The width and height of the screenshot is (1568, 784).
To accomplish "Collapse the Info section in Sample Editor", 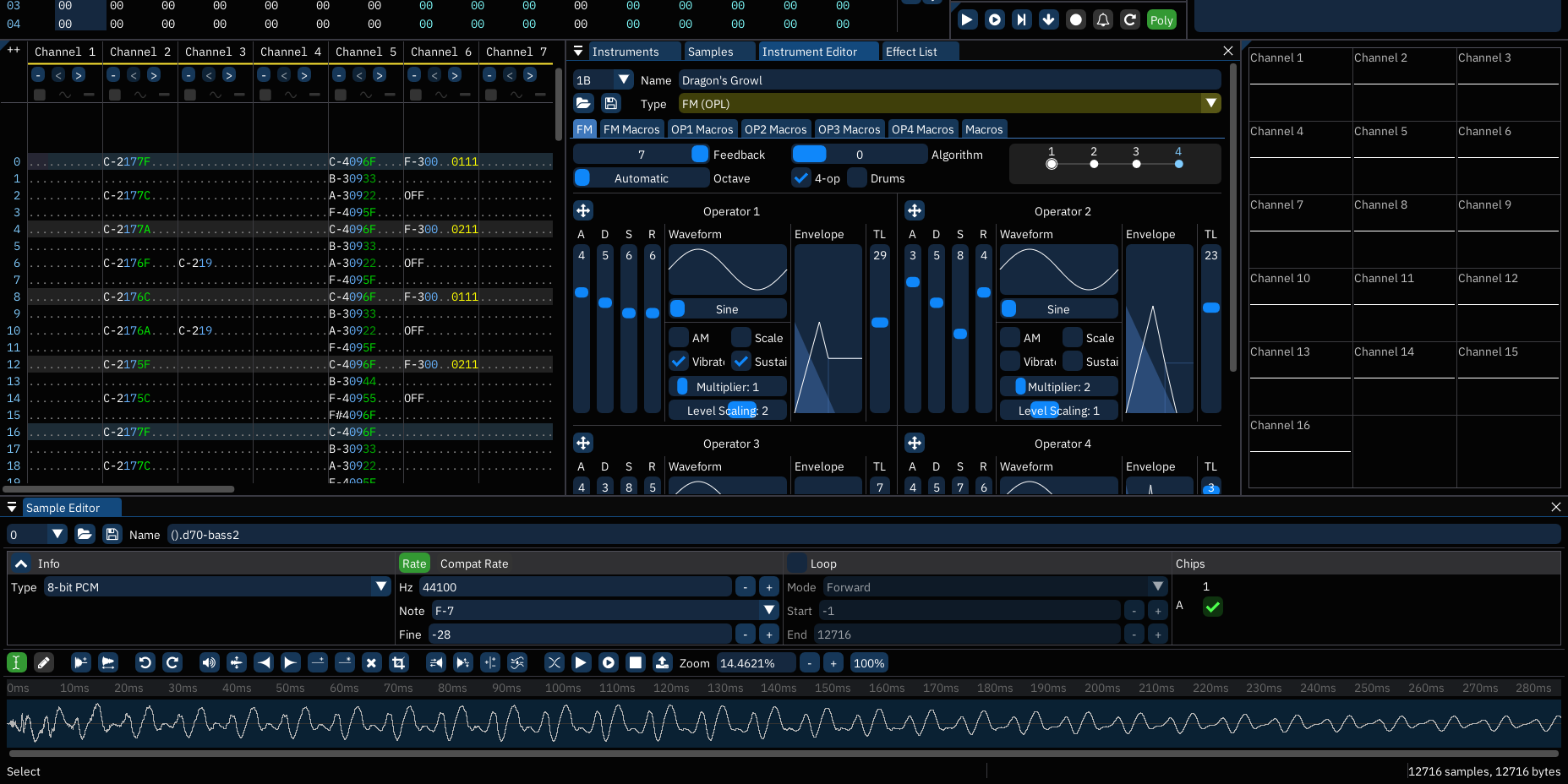I will [21, 563].
